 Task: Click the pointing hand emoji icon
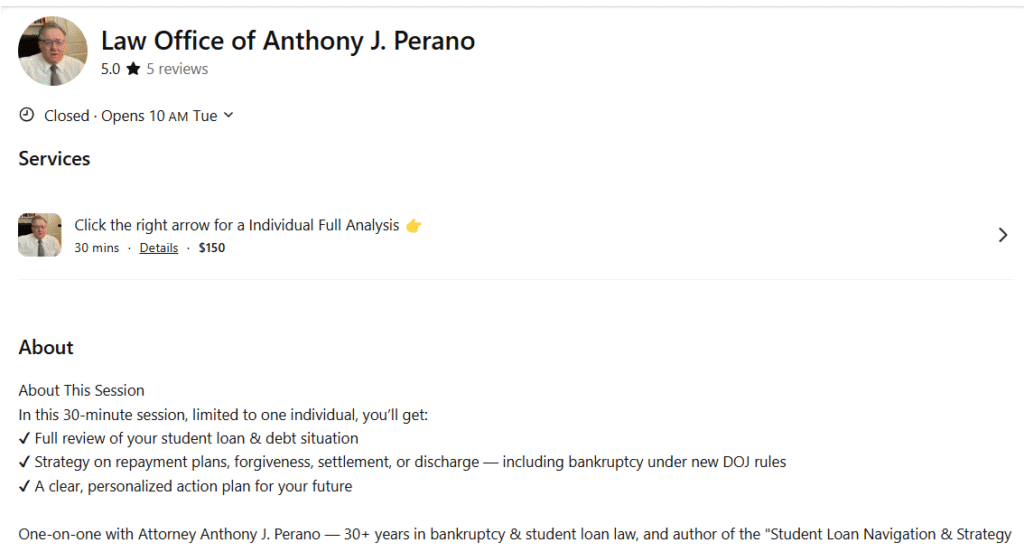click(x=414, y=226)
